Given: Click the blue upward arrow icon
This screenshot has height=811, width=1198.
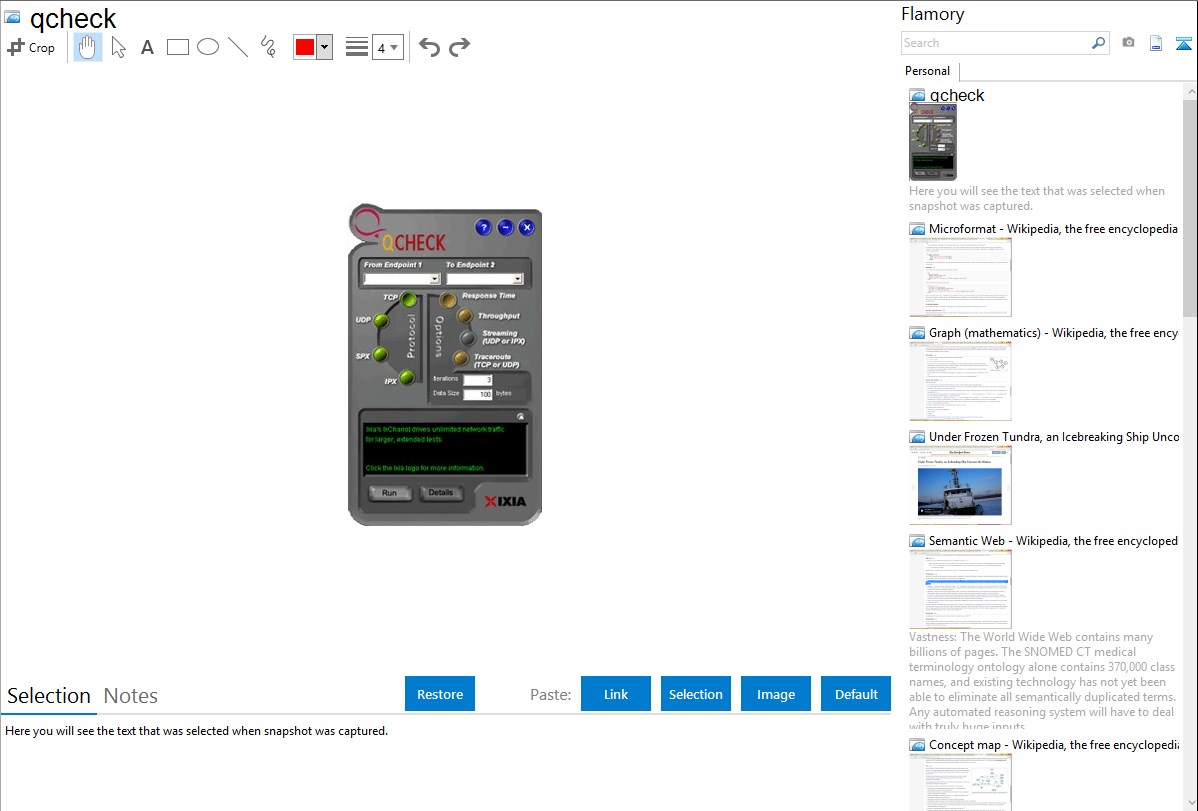Looking at the screenshot, I should [x=1183, y=44].
